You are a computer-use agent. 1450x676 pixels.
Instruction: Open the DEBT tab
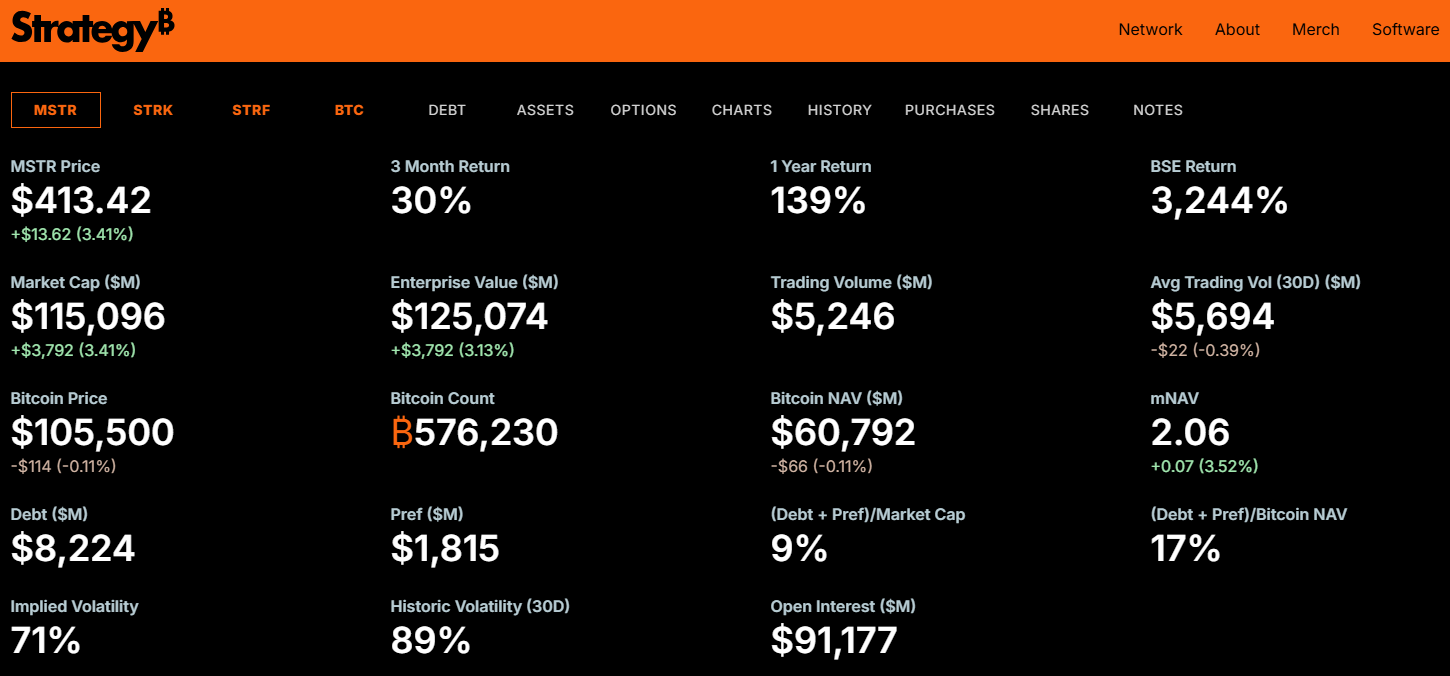(447, 110)
